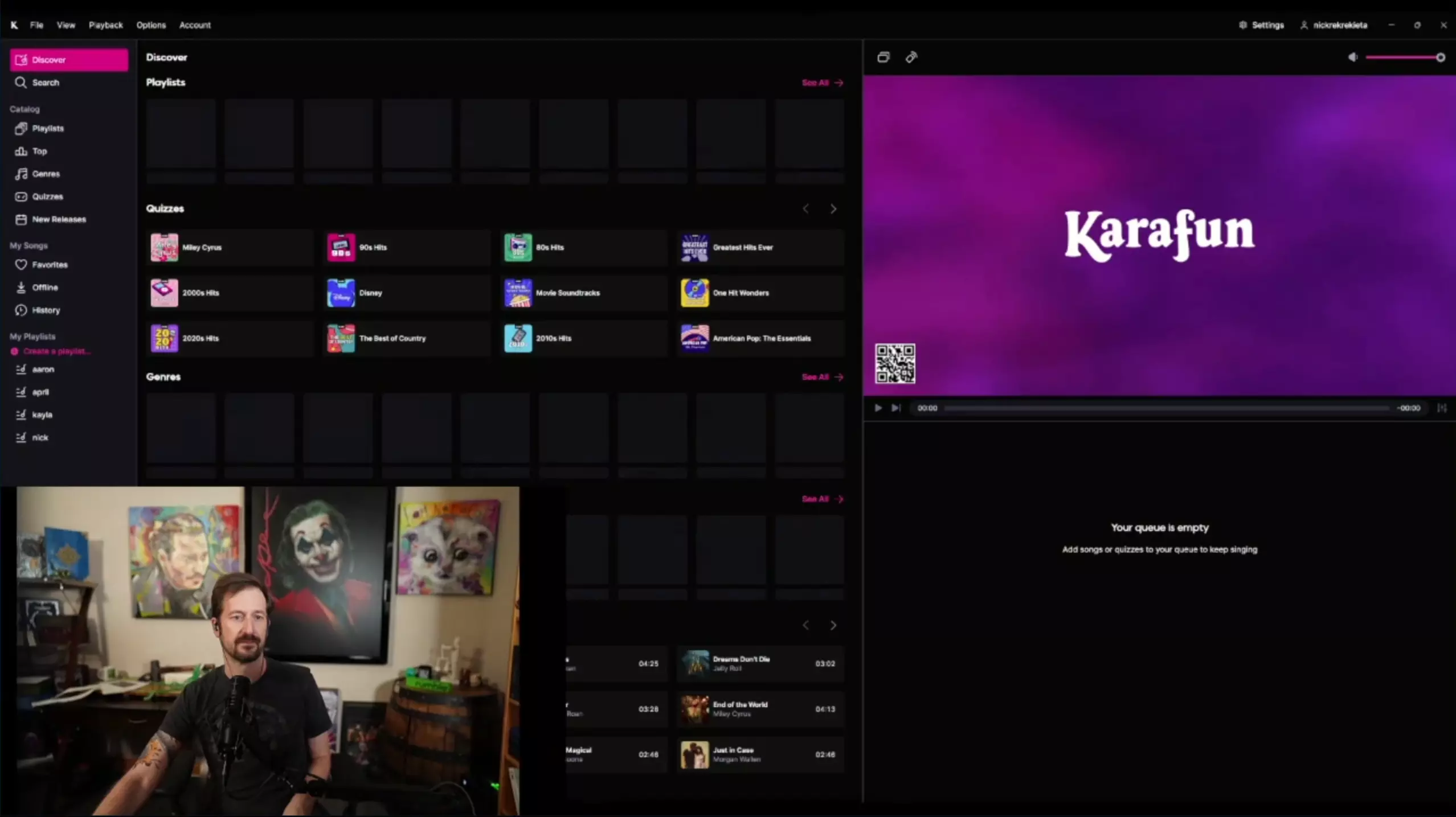Image resolution: width=1456 pixels, height=817 pixels.
Task: Open the Account menu
Action: pos(195,25)
